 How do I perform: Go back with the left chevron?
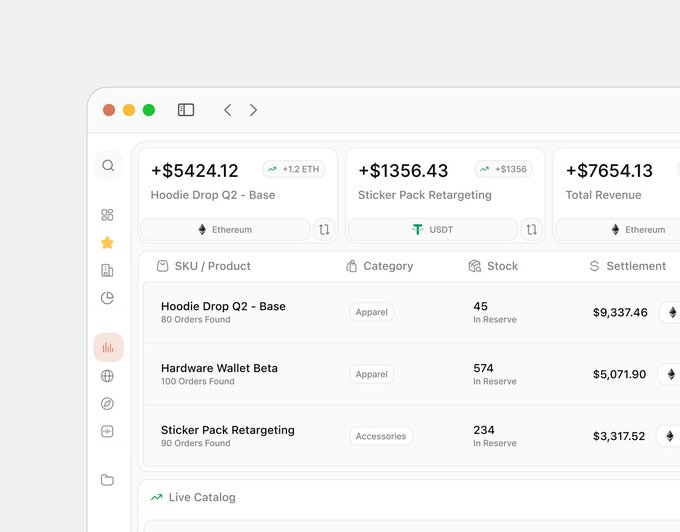228,110
